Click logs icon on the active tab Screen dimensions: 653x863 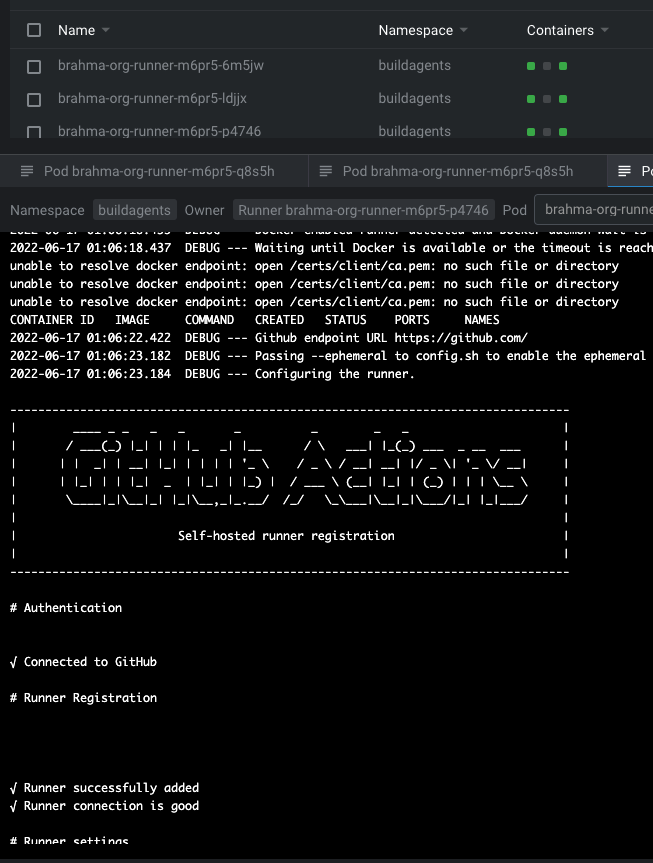[624, 171]
